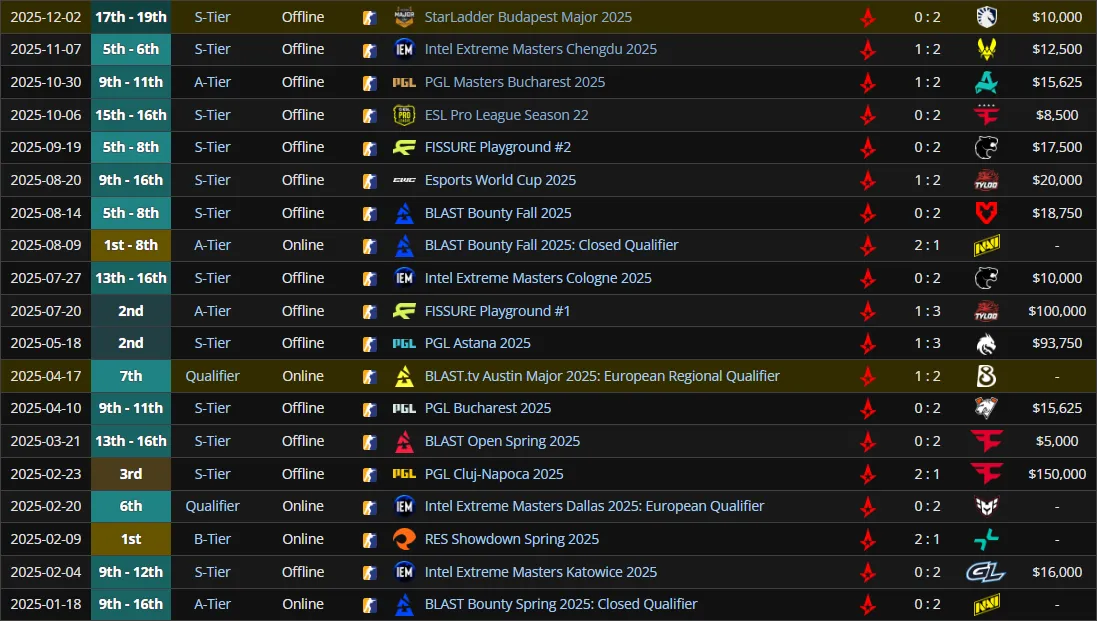This screenshot has height=621, width=1097.
Task: Click the FaZe logo in PGL Cluj-Napoca 2025 row
Action: [986, 473]
